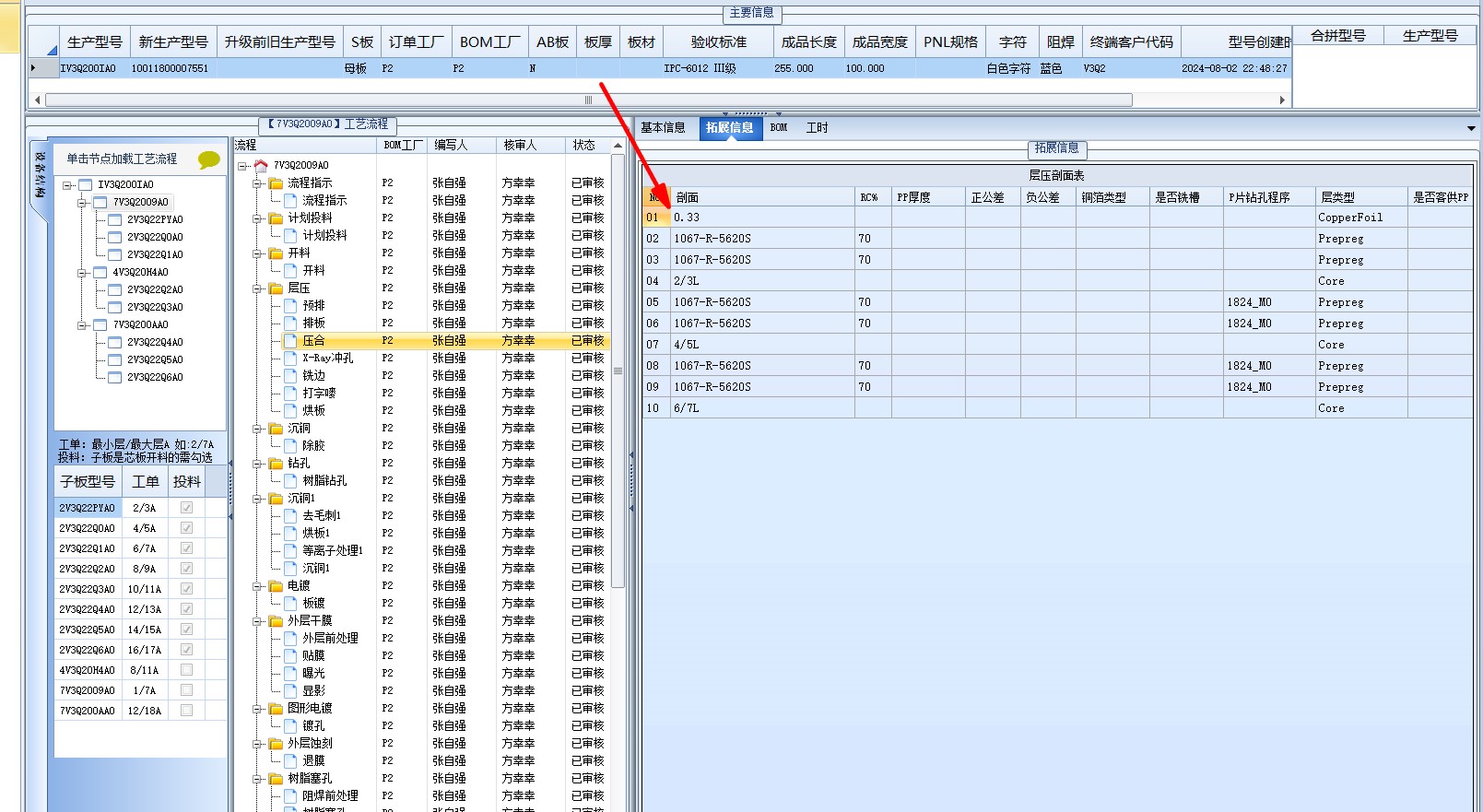
Task: Click the 图形电镀 folder icon
Action: [x=276, y=709]
